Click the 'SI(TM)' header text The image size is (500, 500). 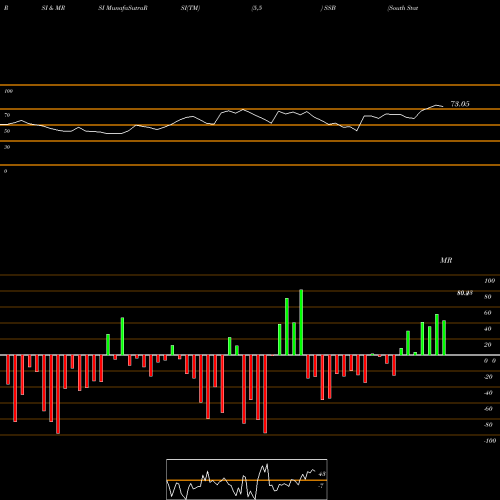coord(190,8)
